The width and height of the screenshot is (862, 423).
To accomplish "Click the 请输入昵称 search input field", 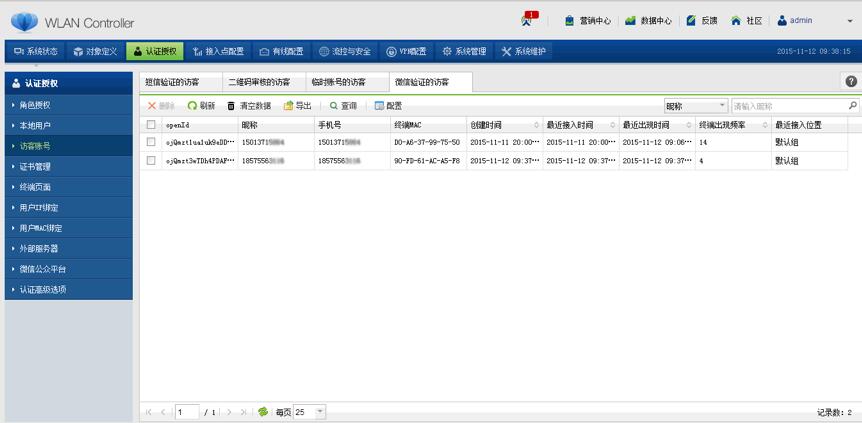I will (x=788, y=106).
